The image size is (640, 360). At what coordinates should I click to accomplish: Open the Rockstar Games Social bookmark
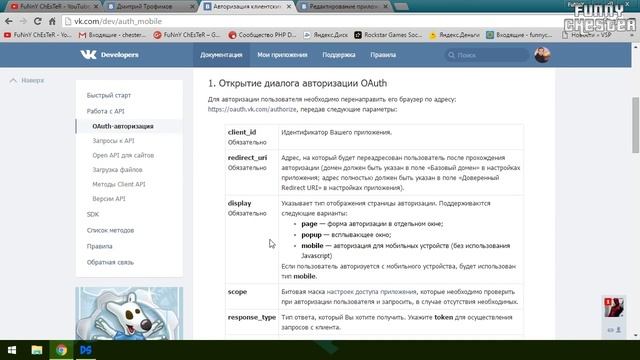point(388,35)
